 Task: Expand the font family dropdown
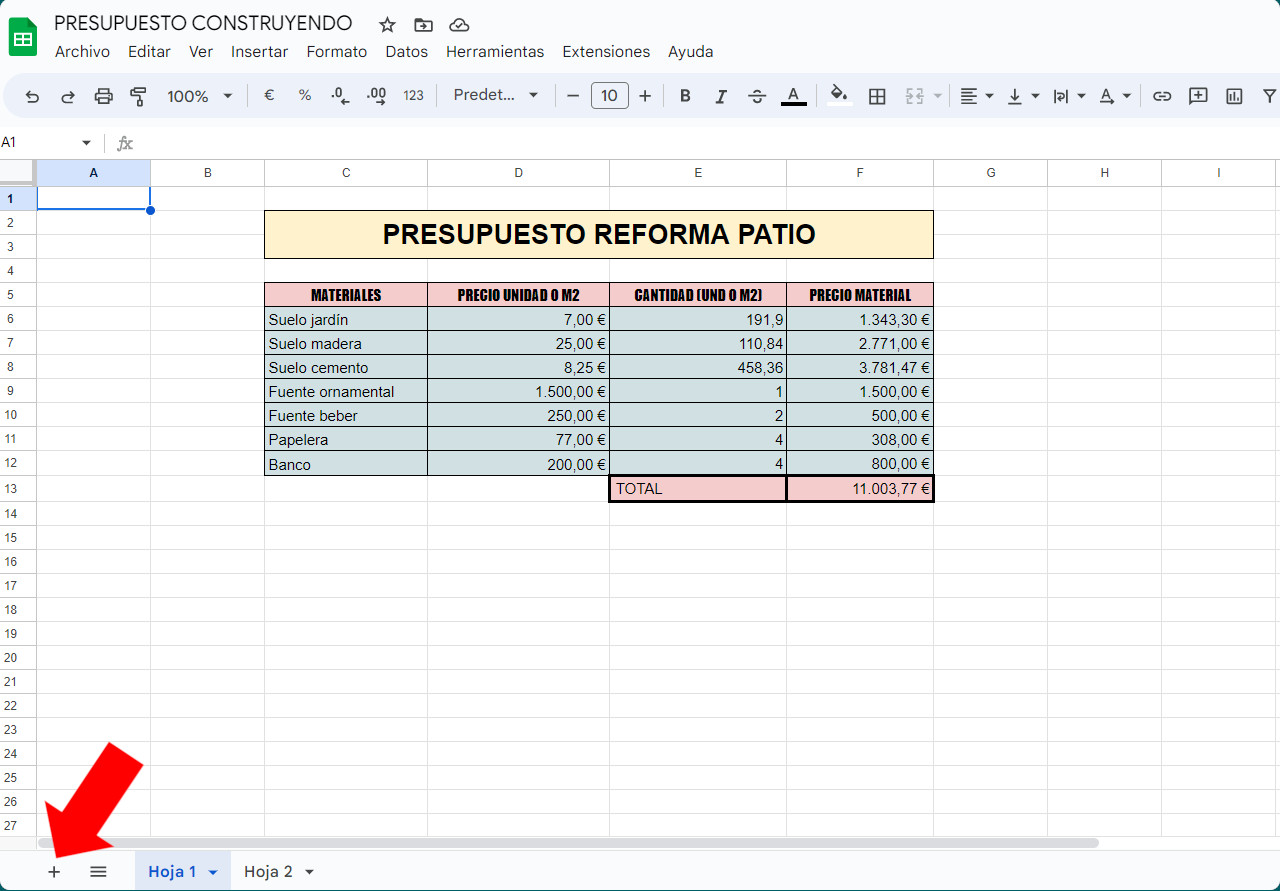click(496, 96)
